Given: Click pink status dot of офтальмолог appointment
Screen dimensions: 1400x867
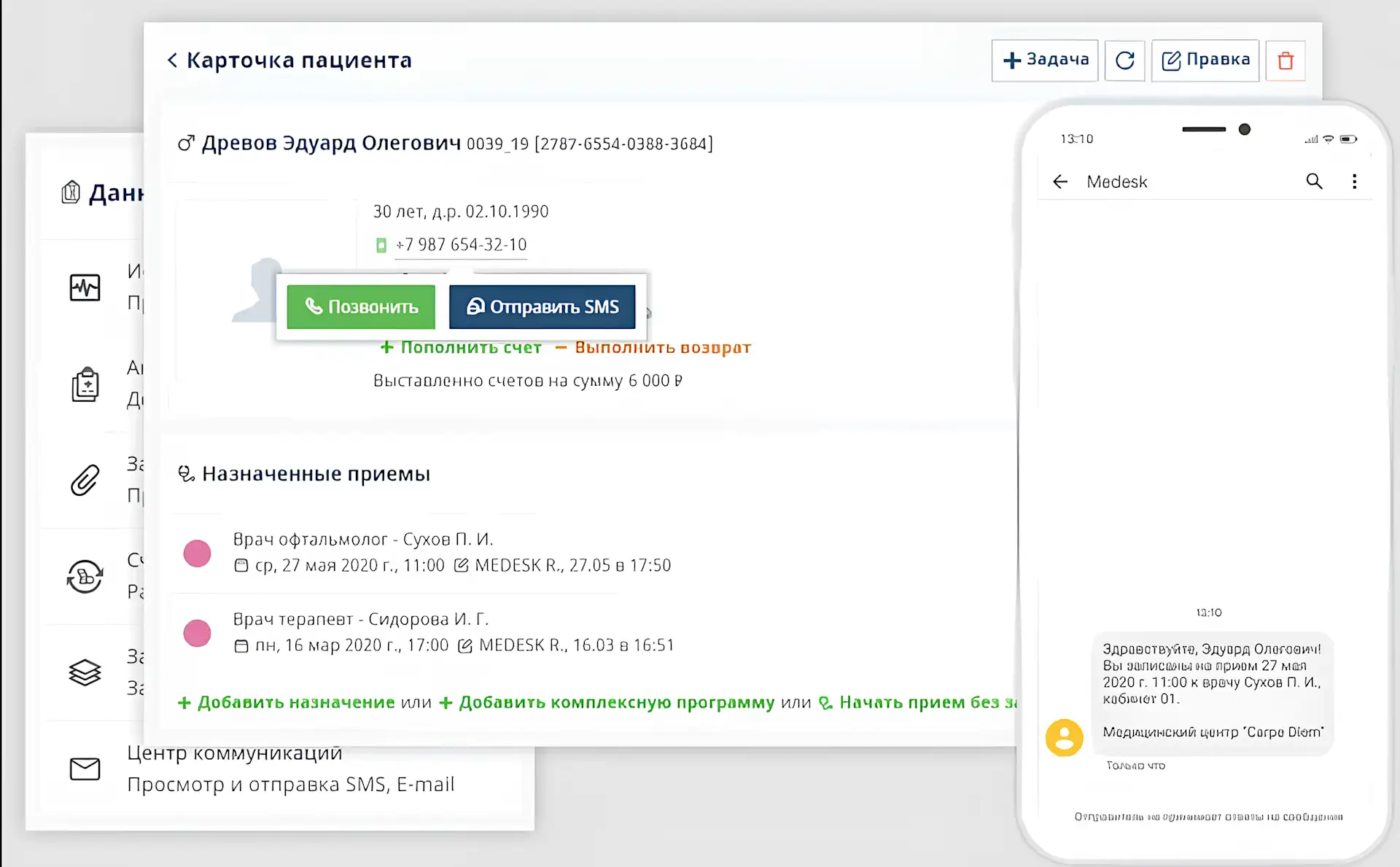Looking at the screenshot, I should [x=197, y=553].
